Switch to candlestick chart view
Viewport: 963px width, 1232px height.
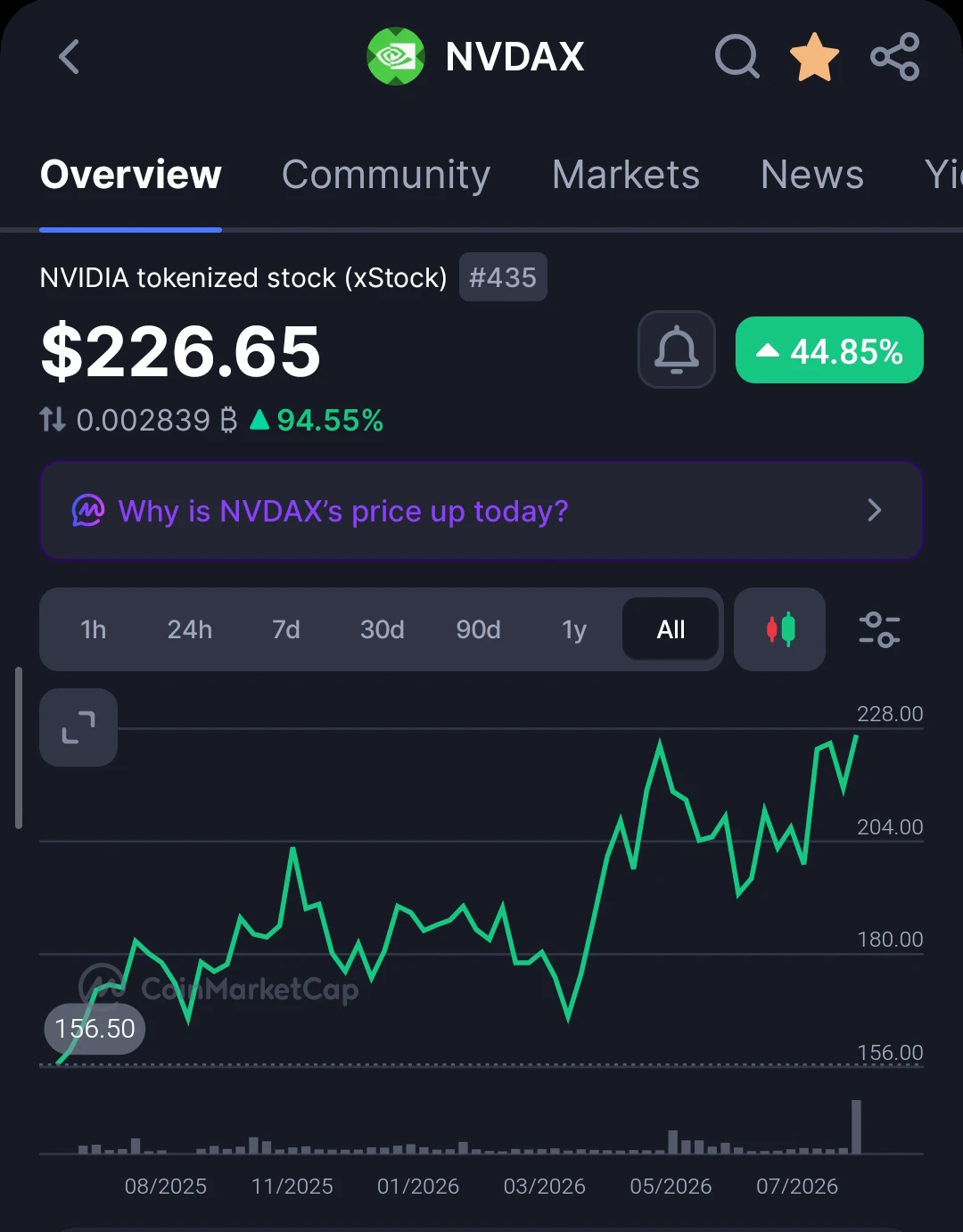(780, 629)
